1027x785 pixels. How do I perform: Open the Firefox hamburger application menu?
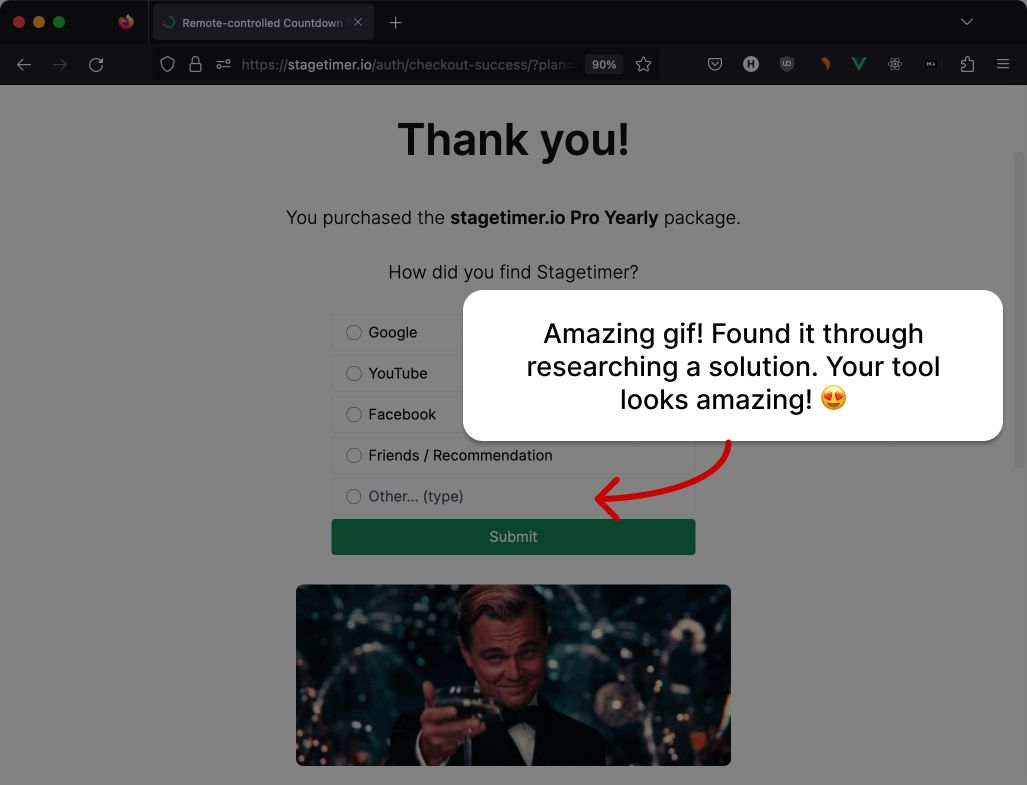tap(1002, 64)
